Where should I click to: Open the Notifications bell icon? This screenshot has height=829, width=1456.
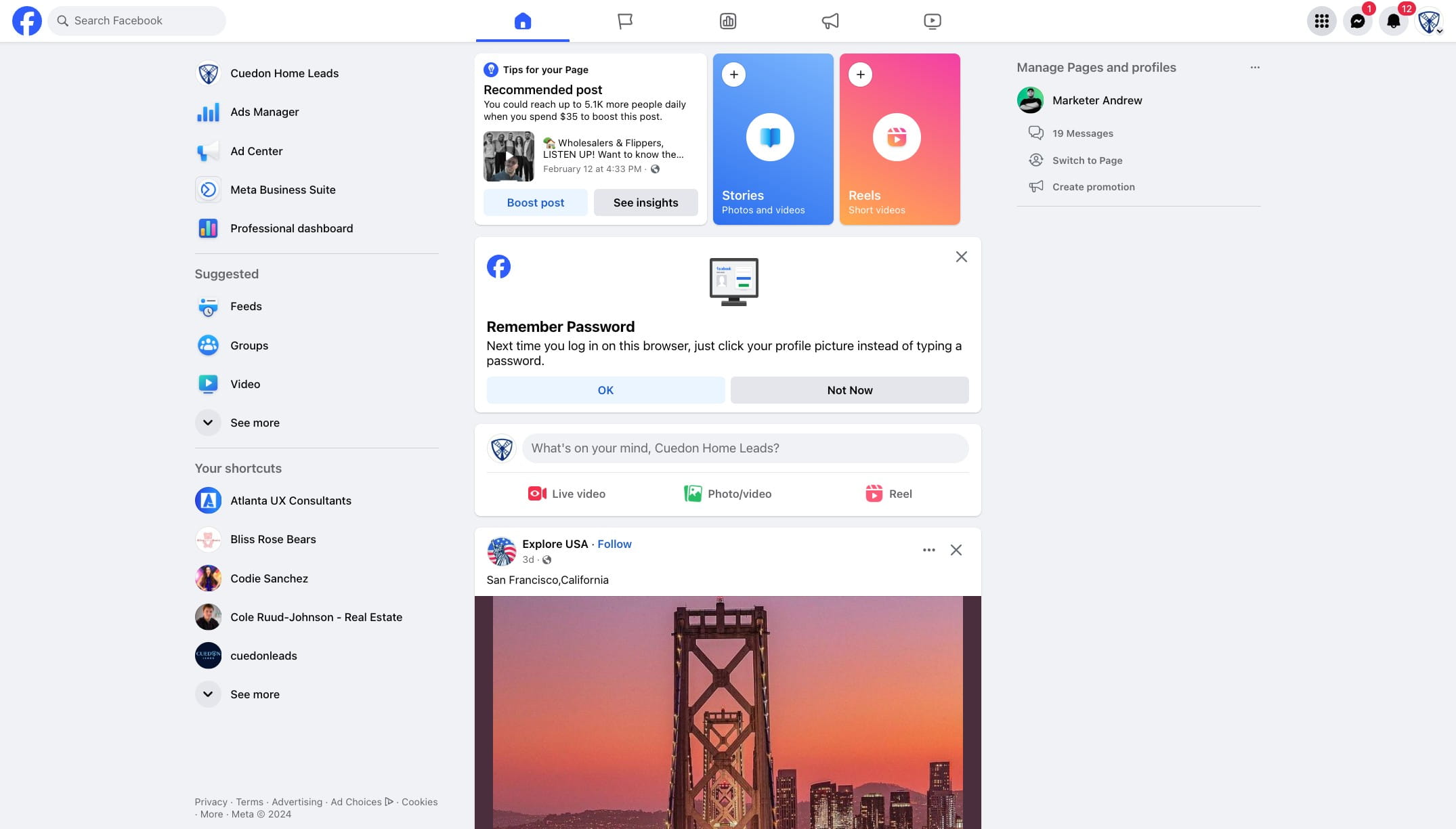[1394, 21]
